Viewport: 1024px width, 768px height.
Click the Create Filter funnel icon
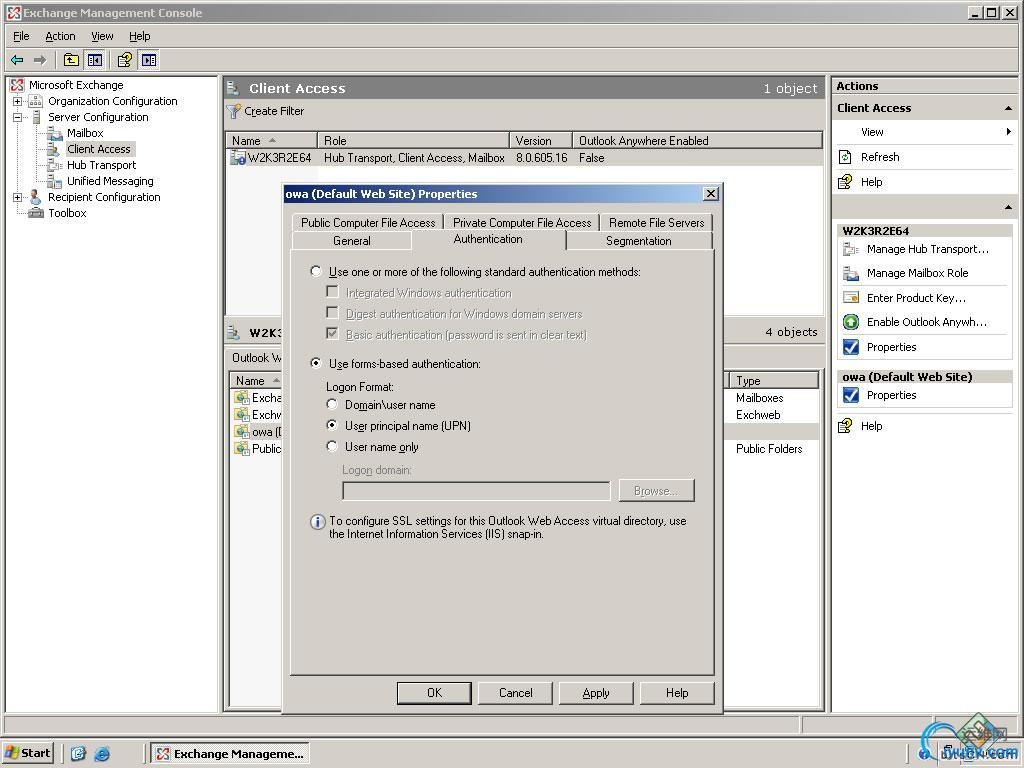click(234, 112)
